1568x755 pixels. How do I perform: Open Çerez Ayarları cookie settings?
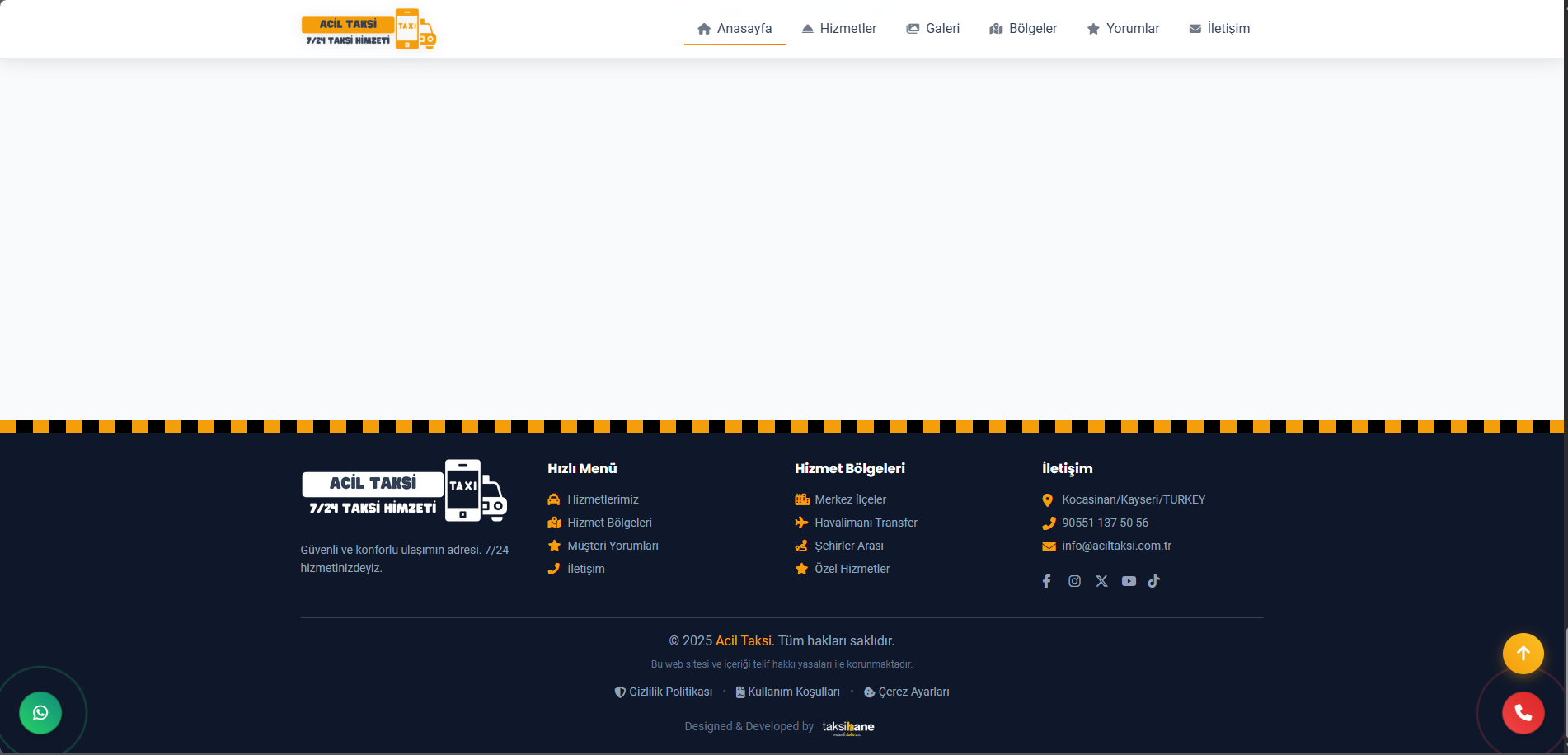click(x=913, y=692)
